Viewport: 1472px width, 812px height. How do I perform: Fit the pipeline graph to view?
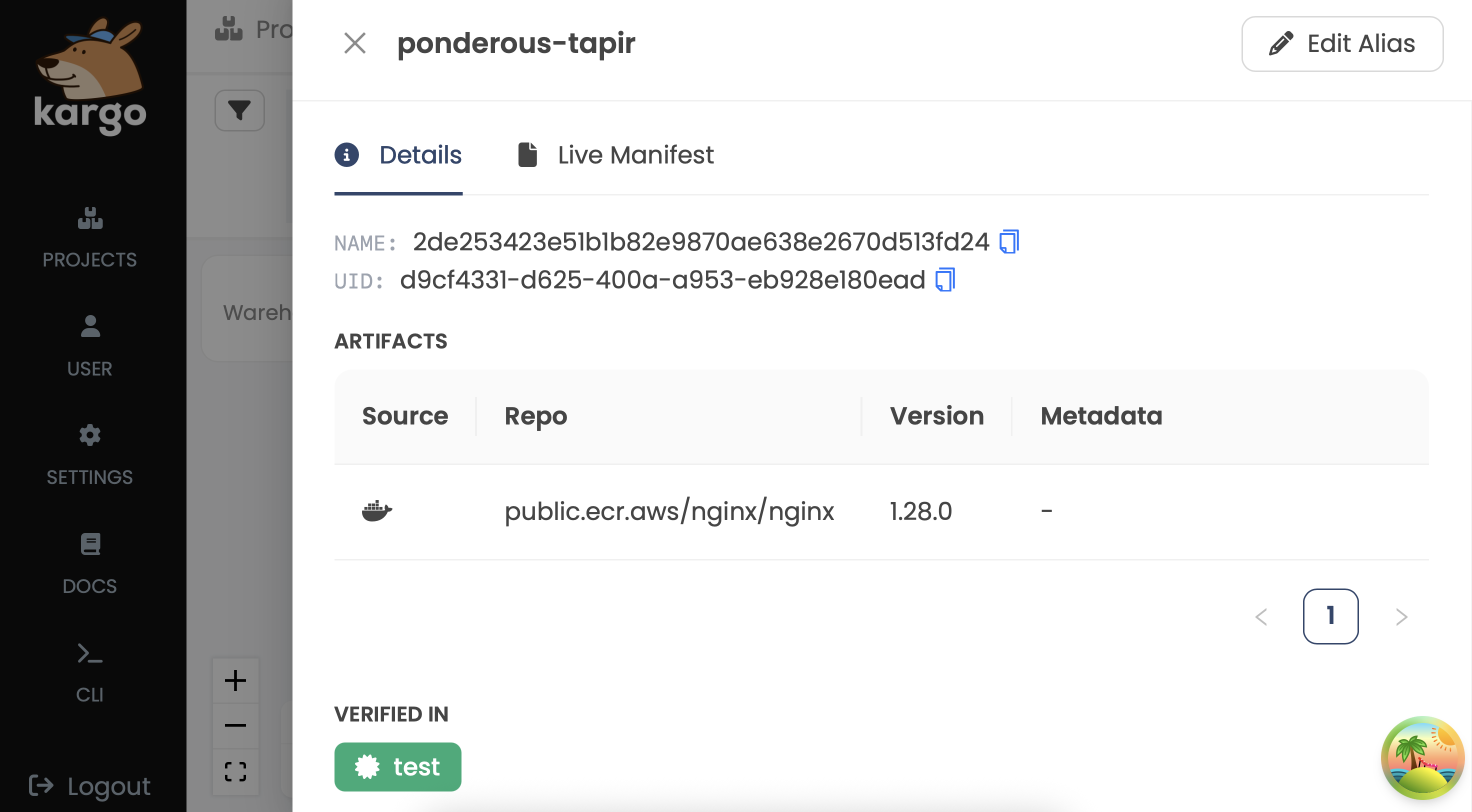235,771
